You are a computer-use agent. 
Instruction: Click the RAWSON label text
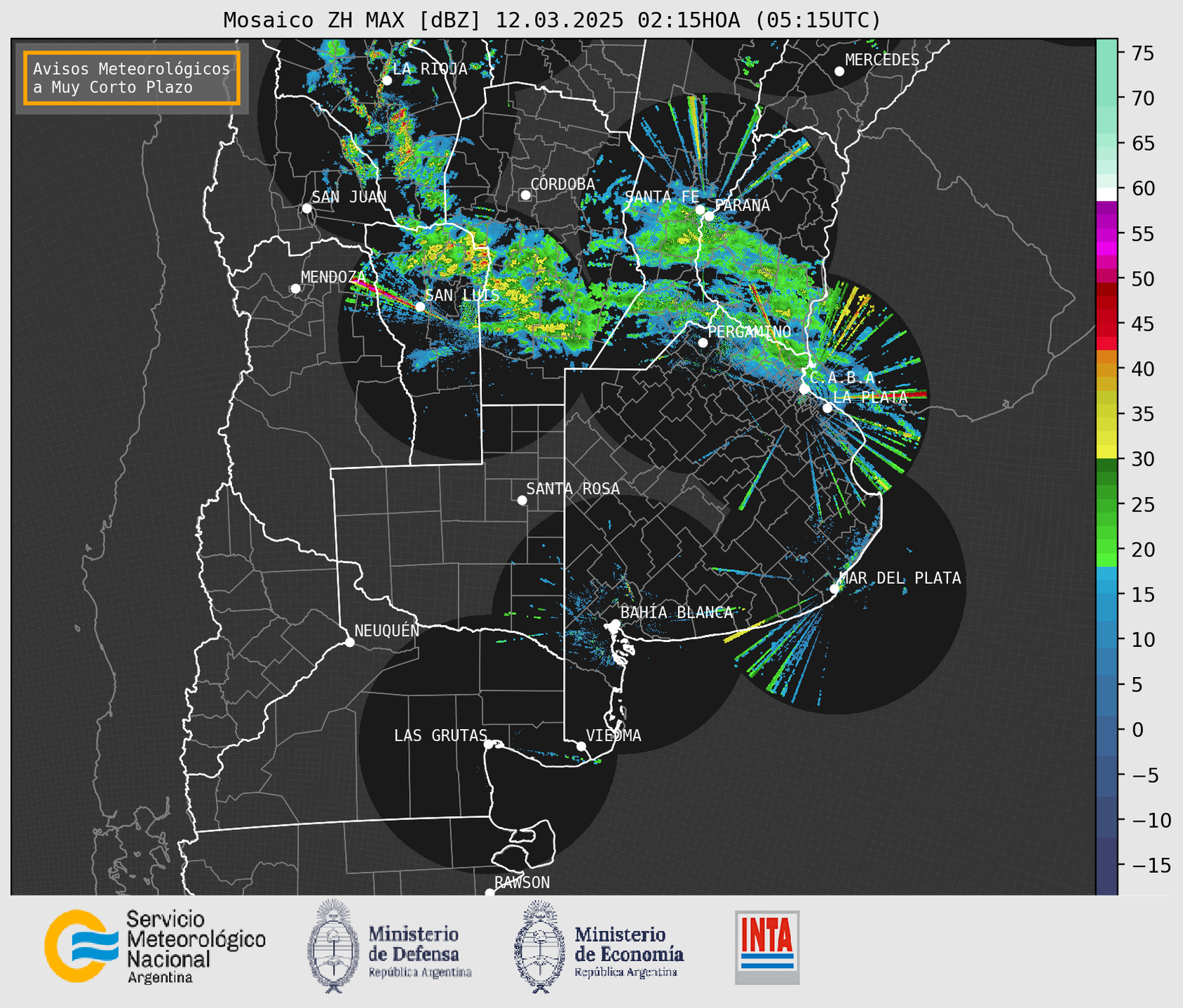point(522,883)
